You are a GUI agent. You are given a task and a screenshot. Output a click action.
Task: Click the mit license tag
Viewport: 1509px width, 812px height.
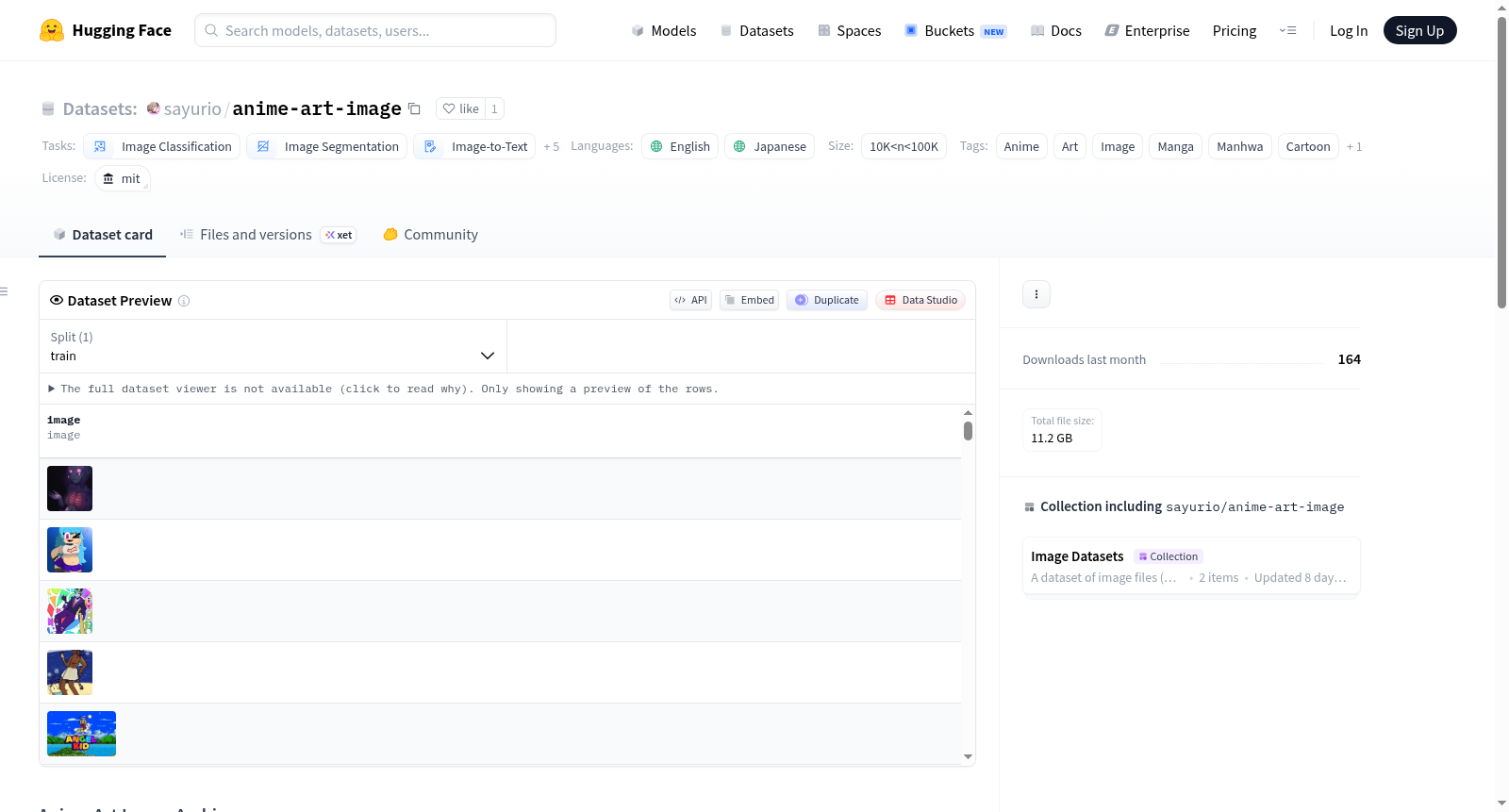[x=123, y=178]
